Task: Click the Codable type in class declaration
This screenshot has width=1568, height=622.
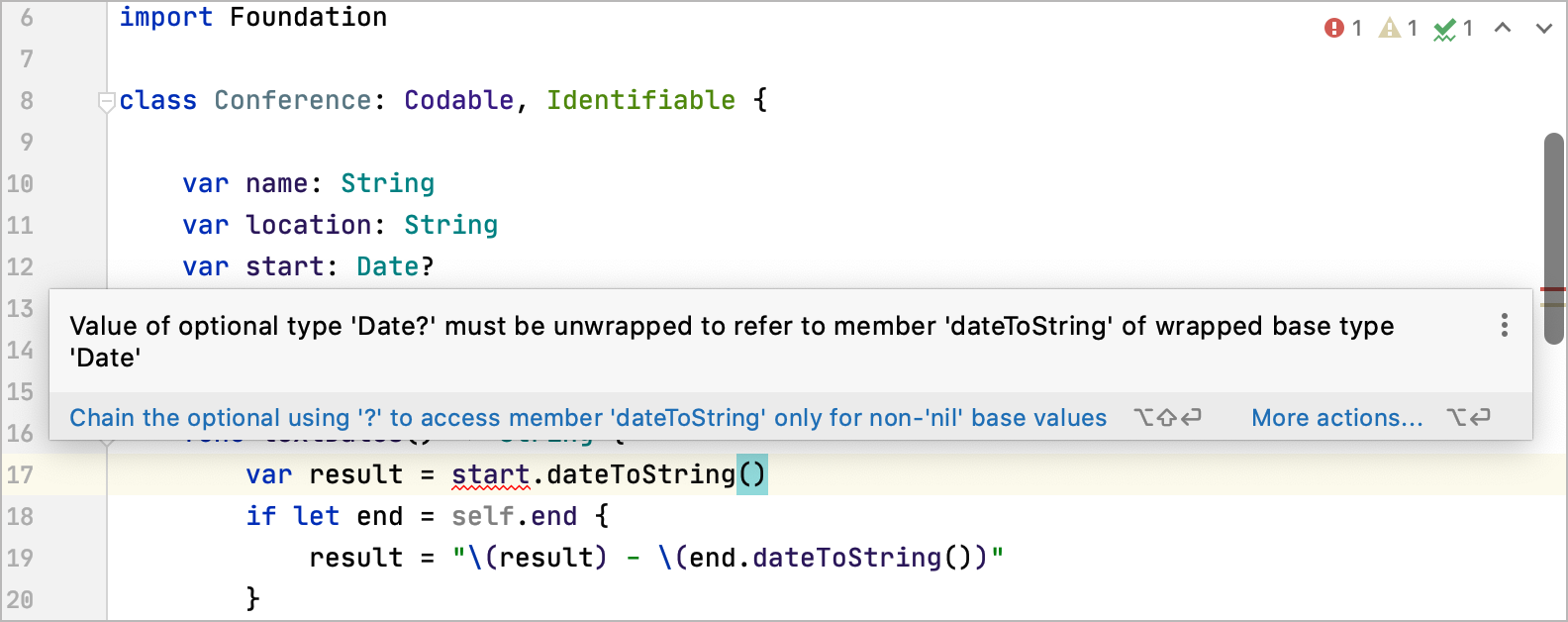Action: tap(459, 100)
